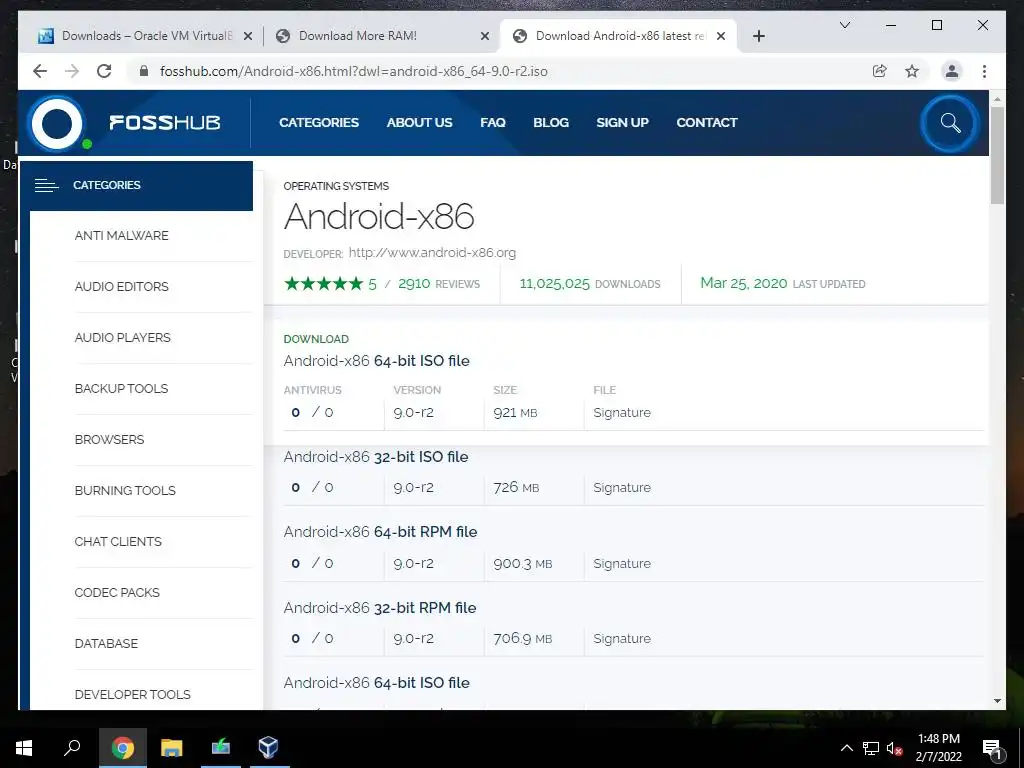Bookmark this page with the star icon

[x=912, y=71]
